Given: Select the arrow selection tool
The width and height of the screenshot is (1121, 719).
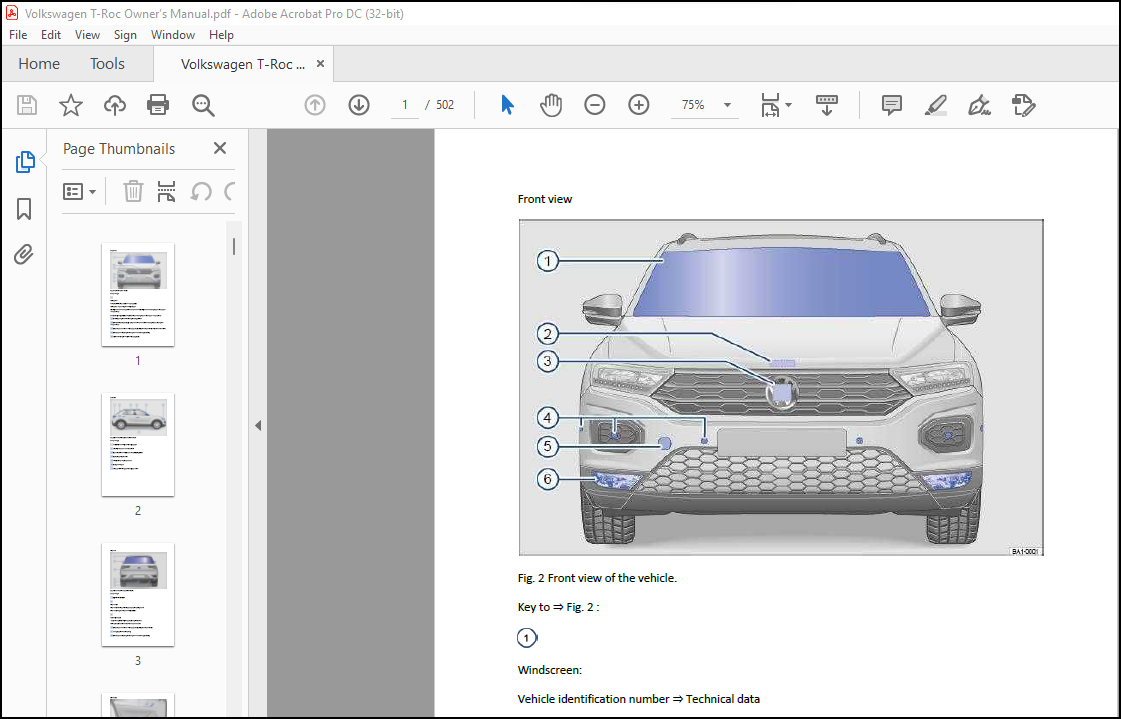Looking at the screenshot, I should (508, 105).
